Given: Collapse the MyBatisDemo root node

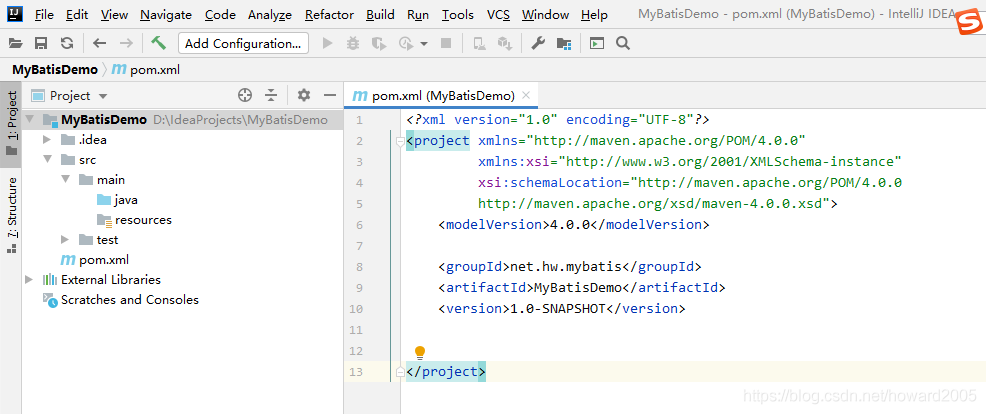Looking at the screenshot, I should 30,120.
